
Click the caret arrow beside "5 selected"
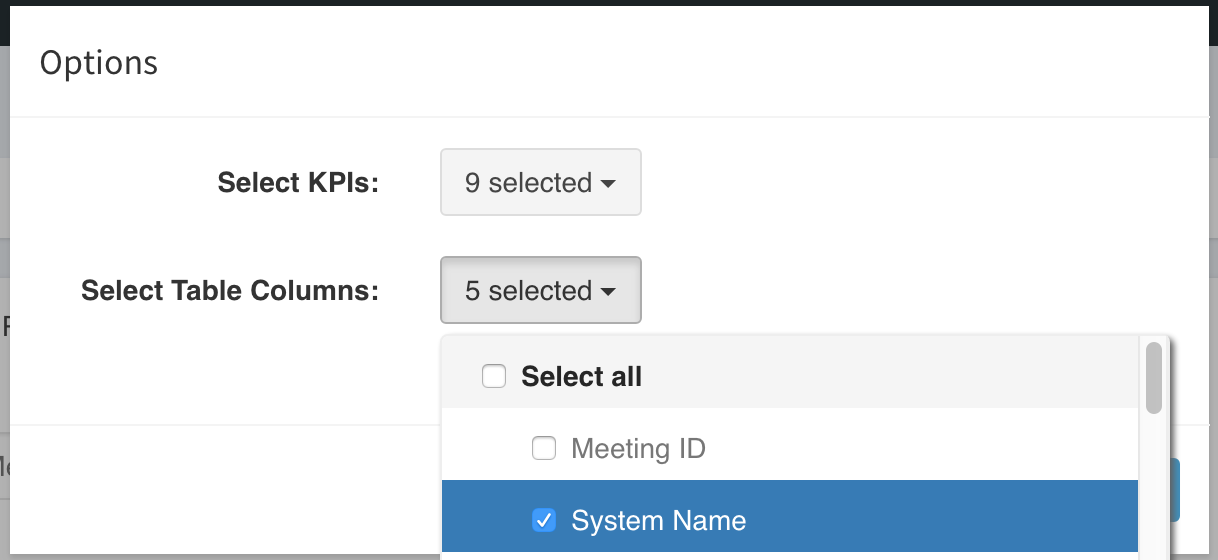[608, 292]
